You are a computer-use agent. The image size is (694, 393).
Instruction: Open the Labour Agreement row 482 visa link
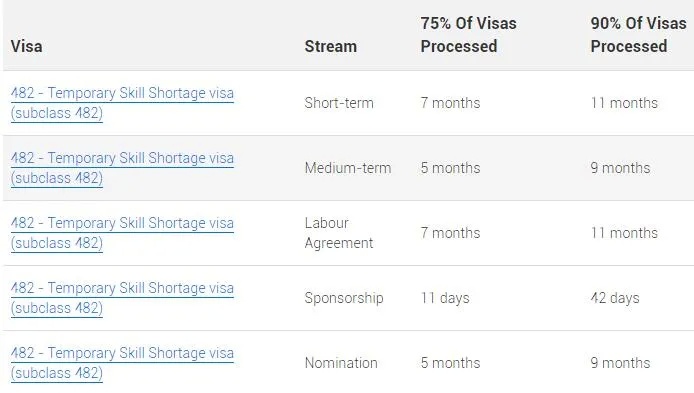[122, 233]
